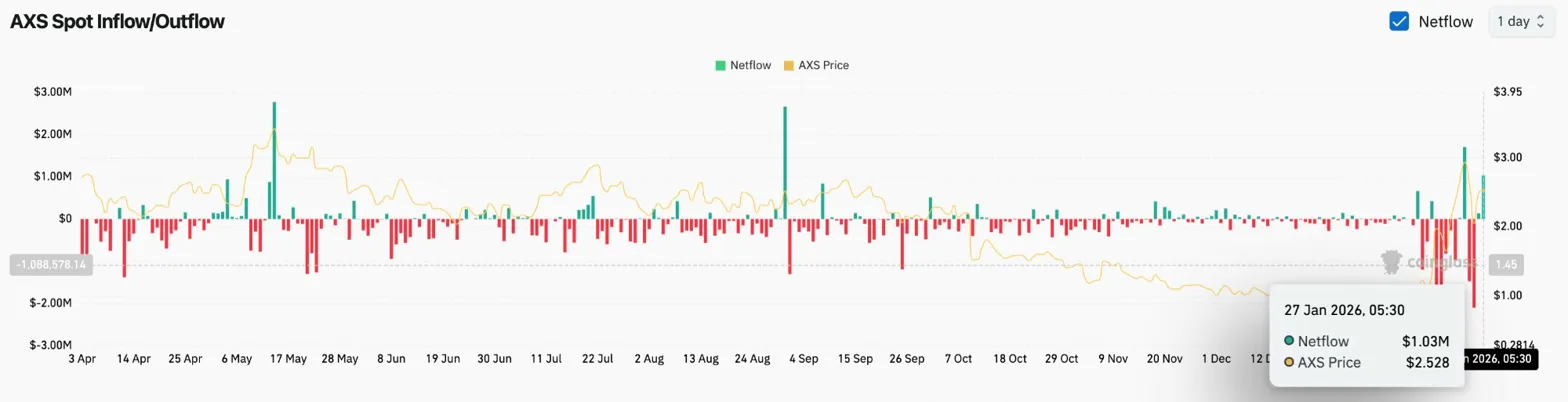
Task: Click the 1 Dec date axis label
Action: pos(1216,358)
